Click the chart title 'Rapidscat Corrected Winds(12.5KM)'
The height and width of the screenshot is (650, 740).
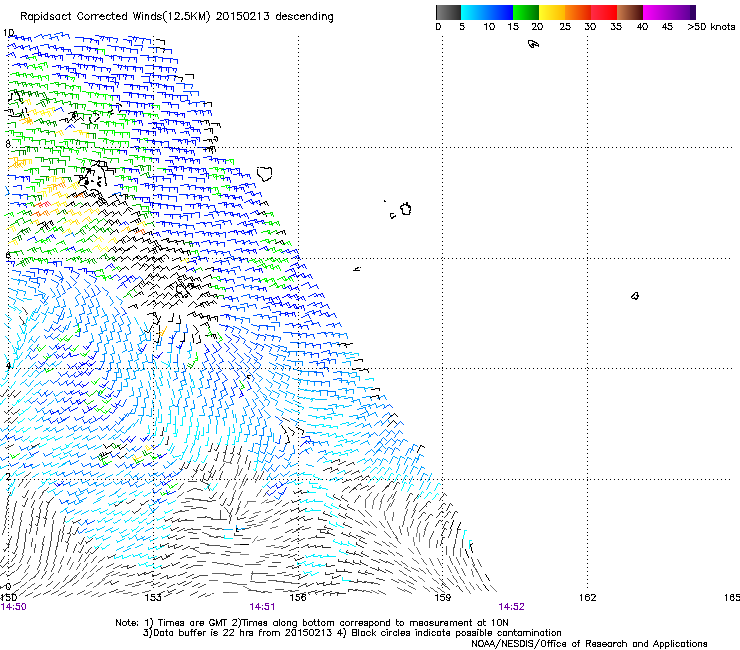click(115, 17)
